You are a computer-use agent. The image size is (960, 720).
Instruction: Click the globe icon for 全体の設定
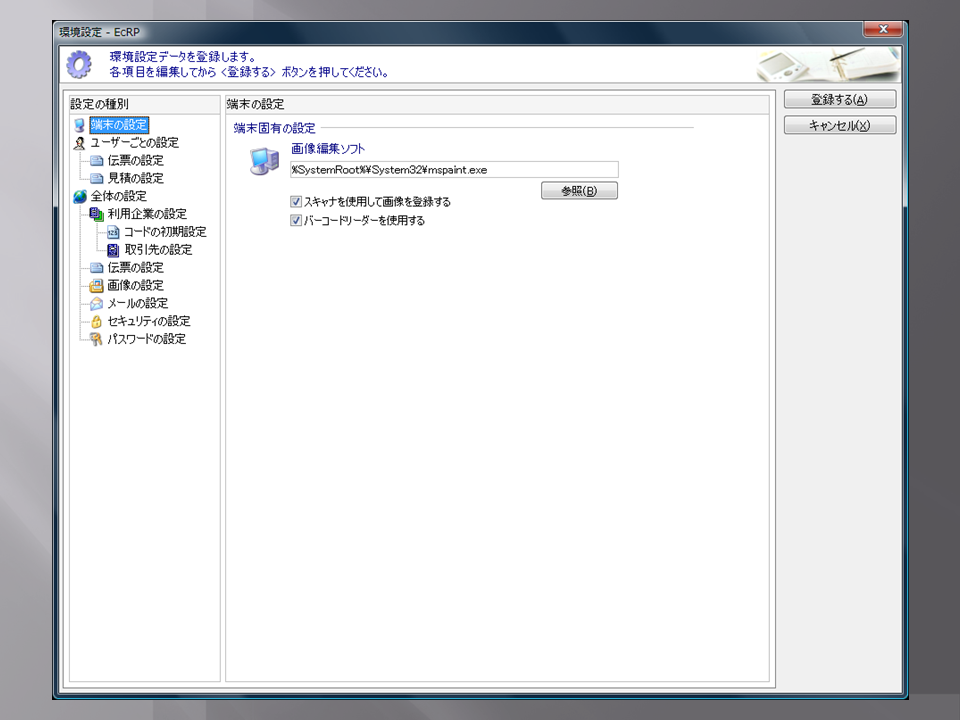pyautogui.click(x=79, y=196)
